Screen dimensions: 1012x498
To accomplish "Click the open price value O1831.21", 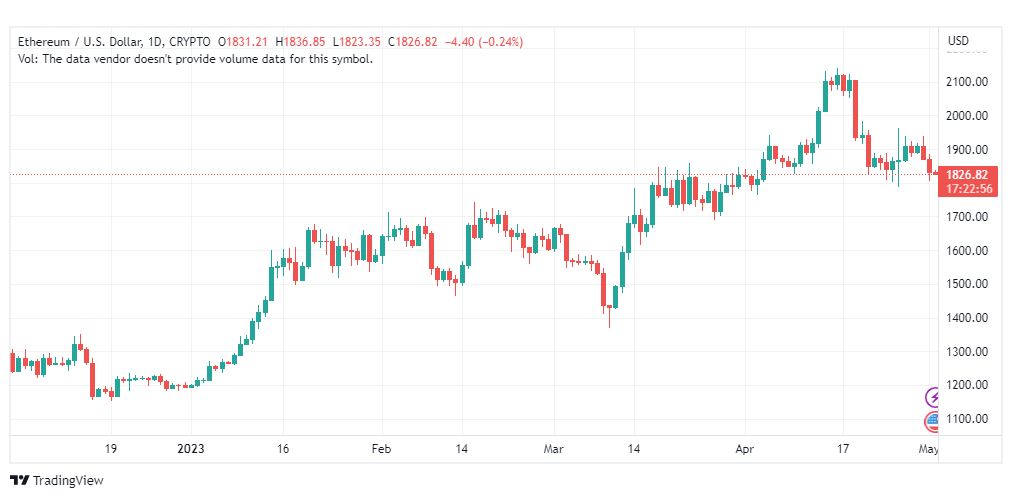I will pos(243,42).
